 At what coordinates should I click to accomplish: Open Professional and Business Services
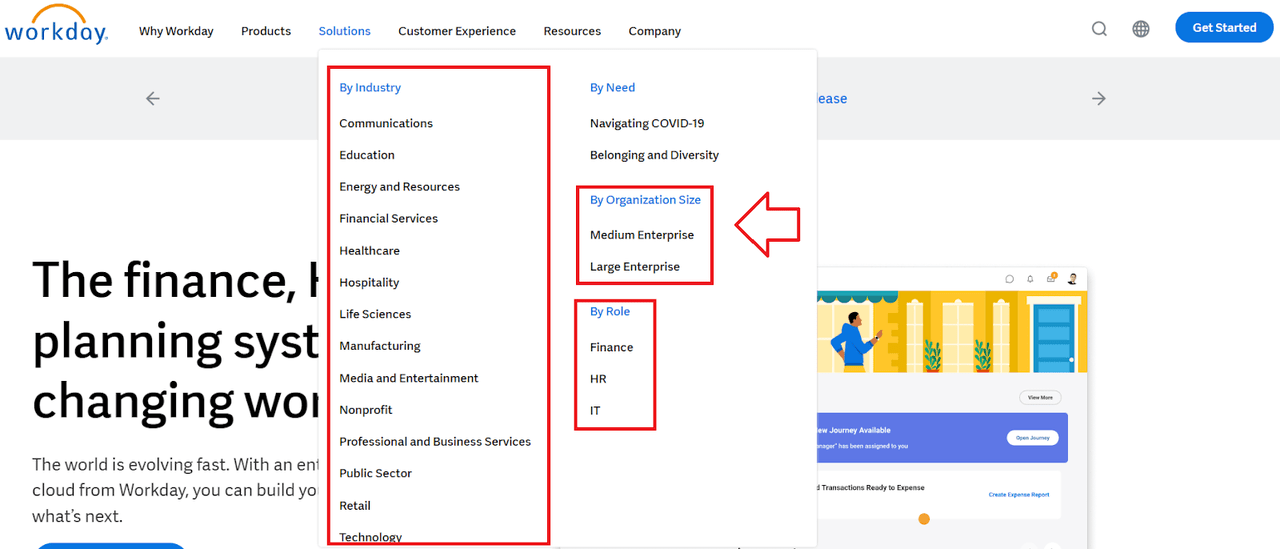click(x=435, y=442)
